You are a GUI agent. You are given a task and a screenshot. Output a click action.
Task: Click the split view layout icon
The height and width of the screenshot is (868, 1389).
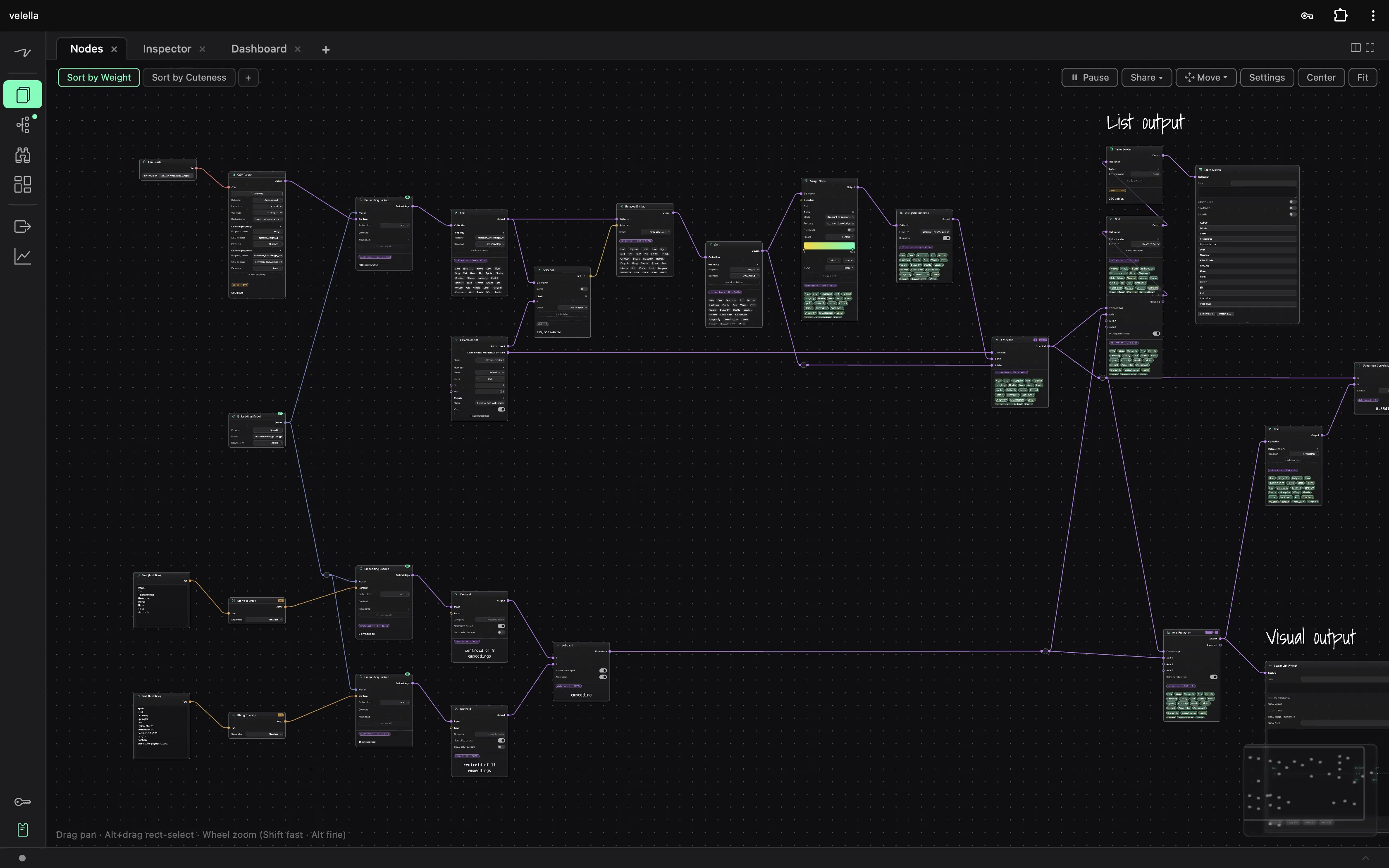coord(1356,48)
